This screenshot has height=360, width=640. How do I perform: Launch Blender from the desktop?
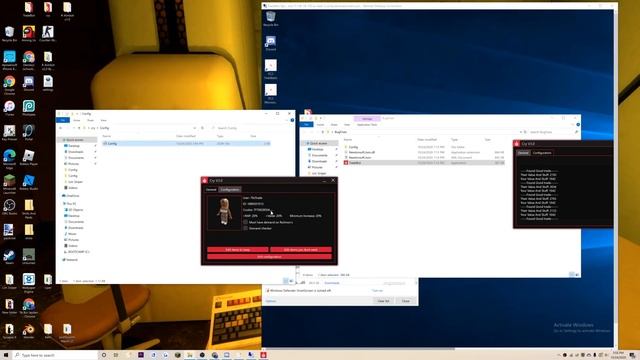pyautogui.click(x=29, y=331)
